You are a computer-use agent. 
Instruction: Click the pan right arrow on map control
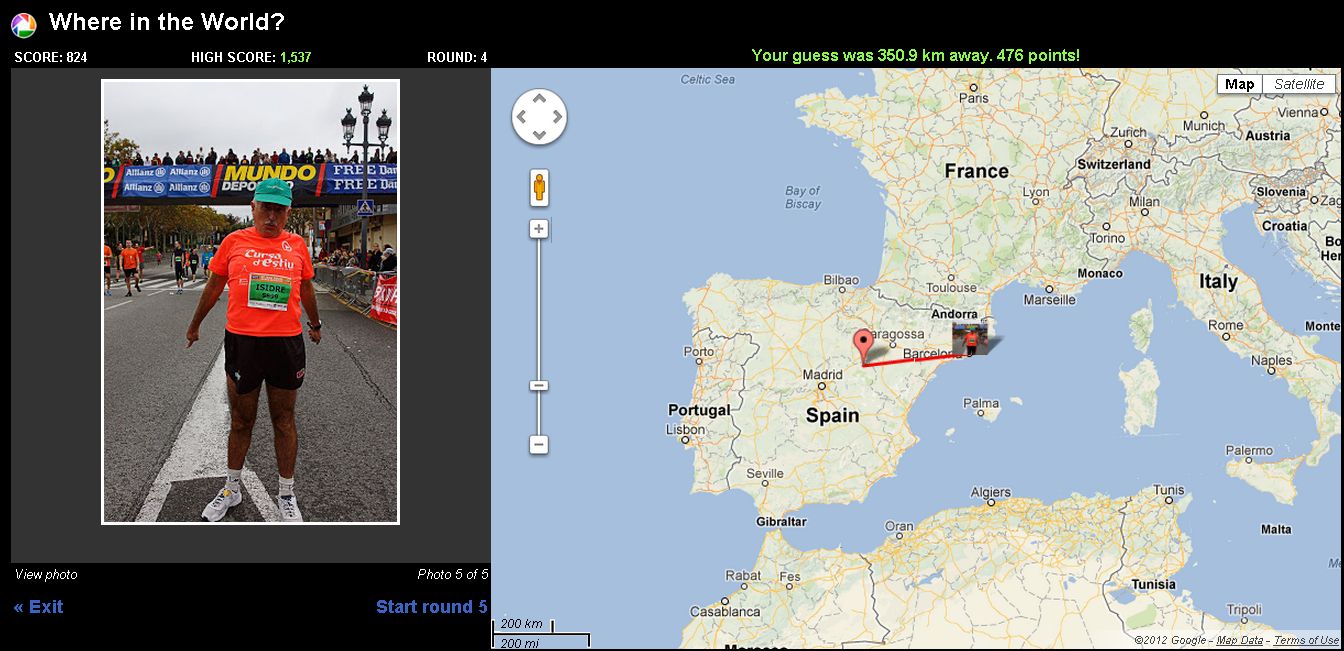[557, 115]
